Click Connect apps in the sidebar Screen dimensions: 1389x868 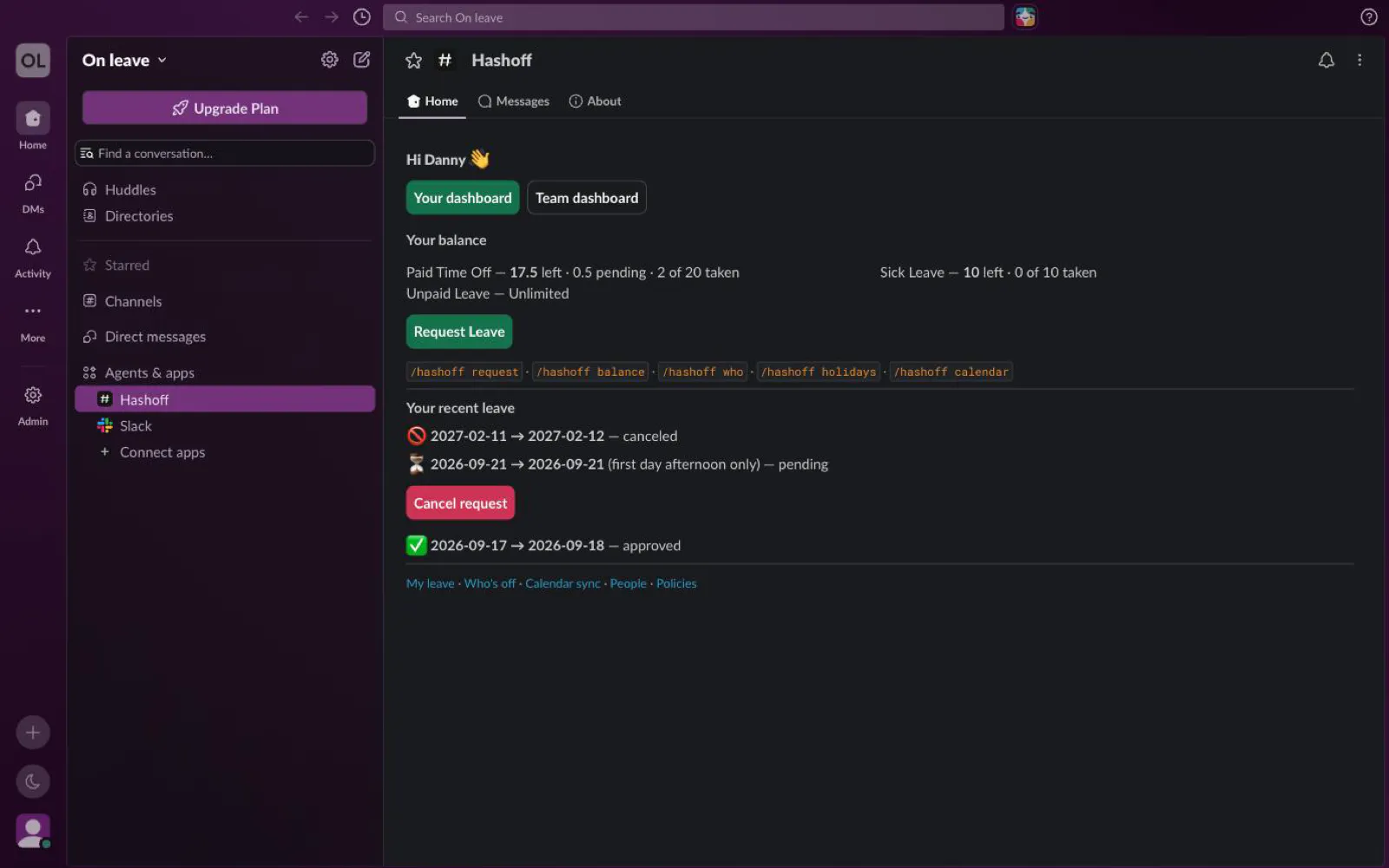(225, 452)
